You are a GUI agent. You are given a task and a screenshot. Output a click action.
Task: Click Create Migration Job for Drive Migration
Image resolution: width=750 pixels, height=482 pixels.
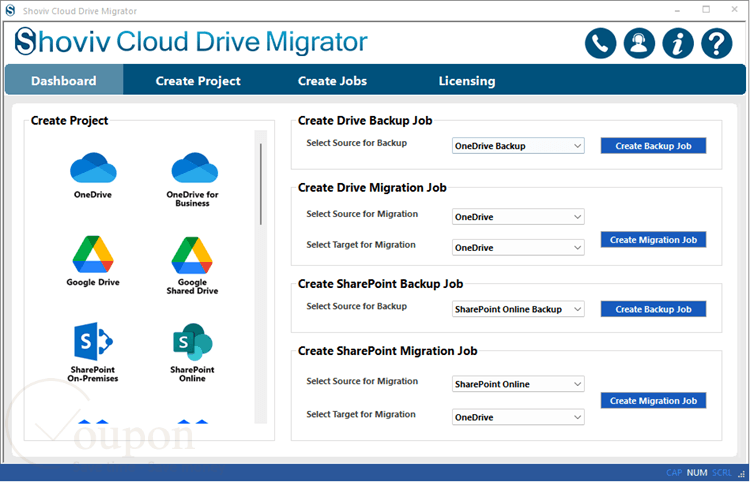click(x=653, y=240)
